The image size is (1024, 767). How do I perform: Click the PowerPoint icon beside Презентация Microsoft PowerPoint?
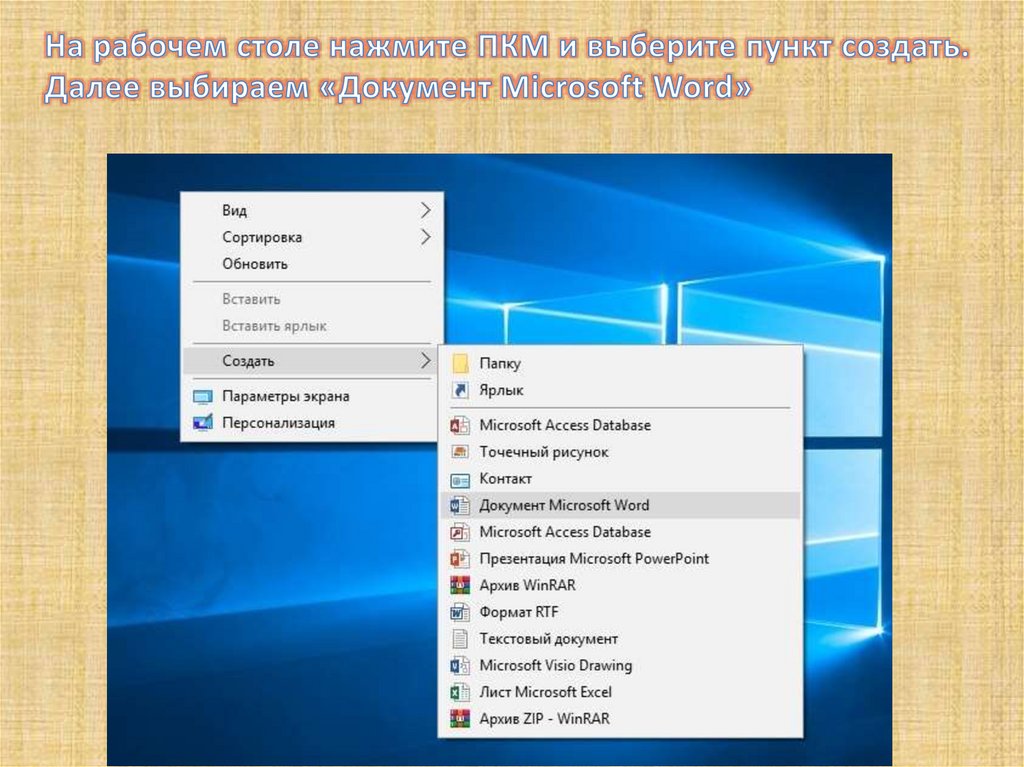[x=460, y=559]
